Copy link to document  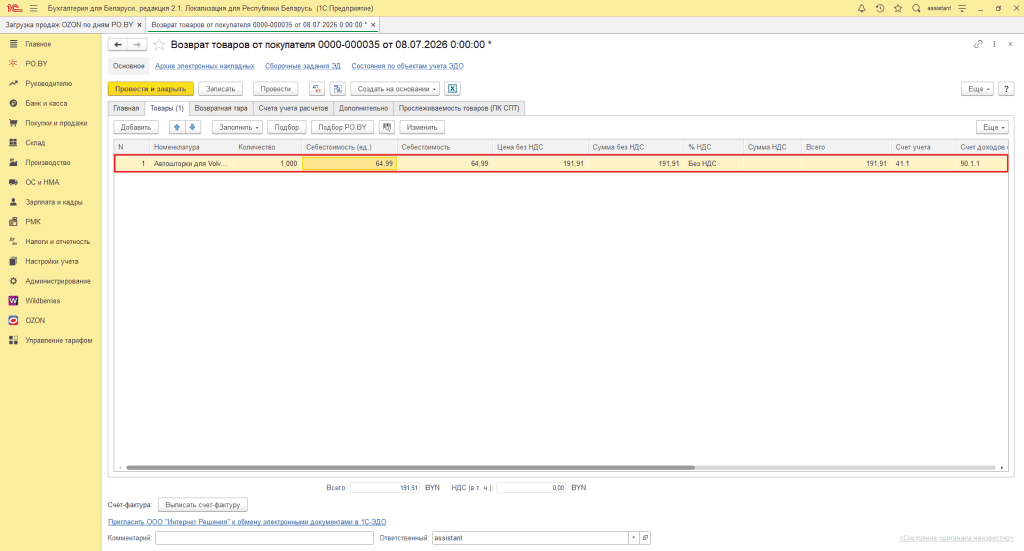(978, 44)
